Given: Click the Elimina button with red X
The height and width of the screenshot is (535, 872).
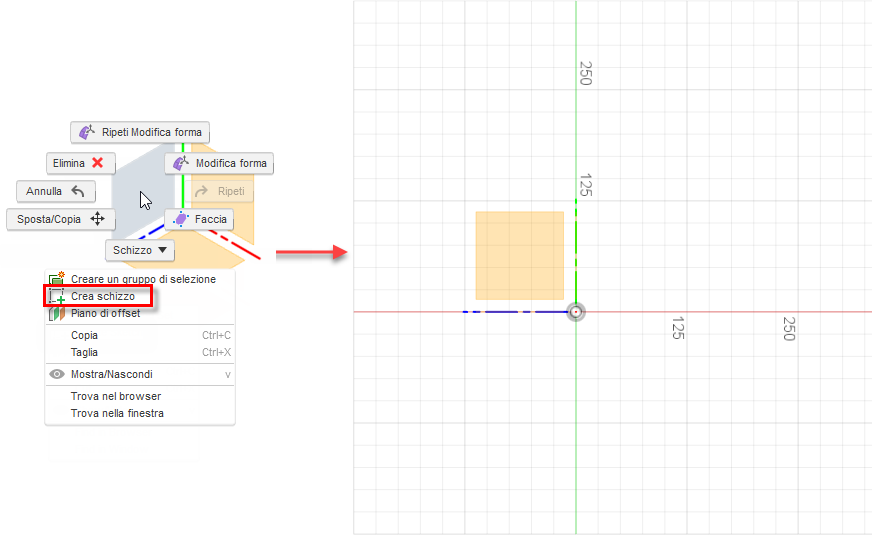Looking at the screenshot, I should point(81,164).
